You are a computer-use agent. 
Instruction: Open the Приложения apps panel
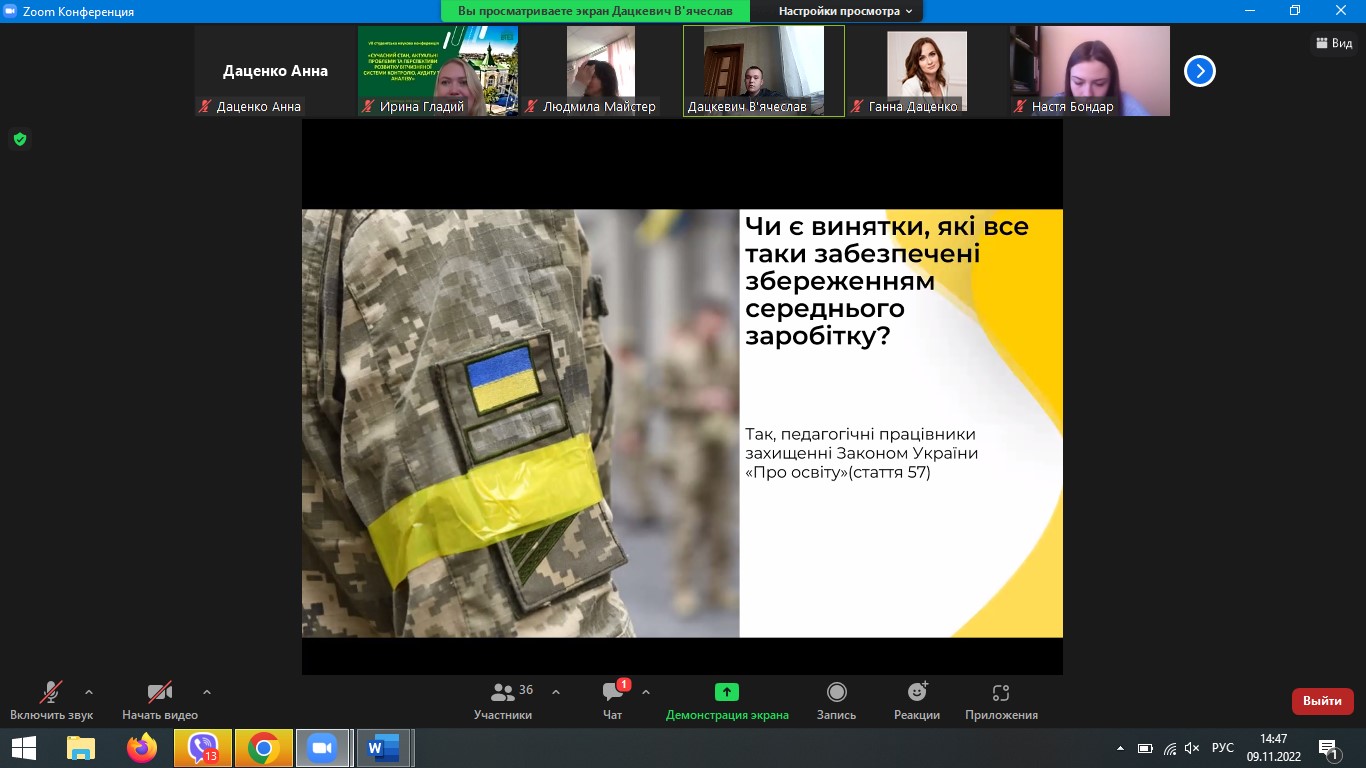(x=1001, y=700)
